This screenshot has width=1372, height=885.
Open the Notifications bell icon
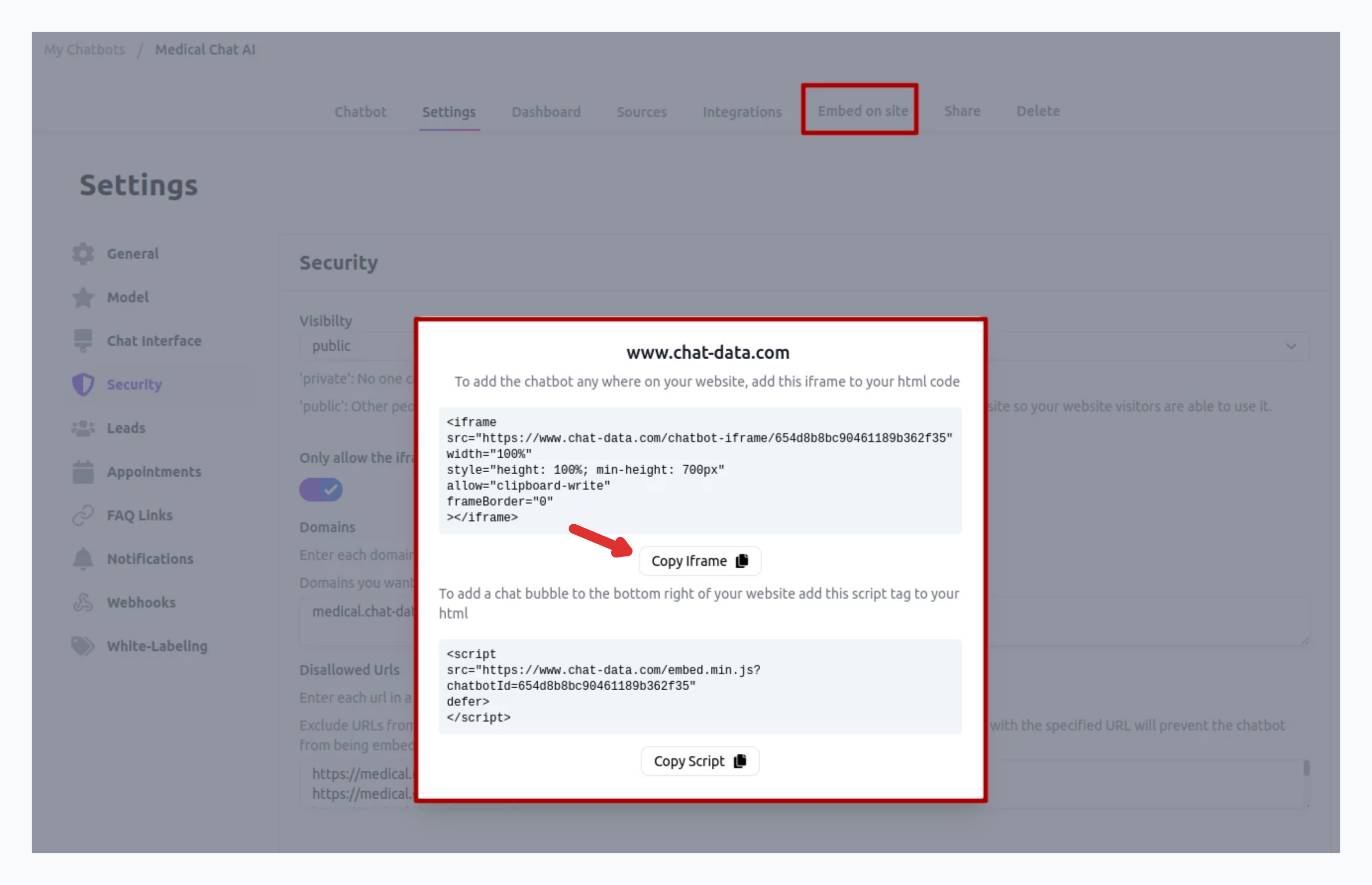[83, 558]
